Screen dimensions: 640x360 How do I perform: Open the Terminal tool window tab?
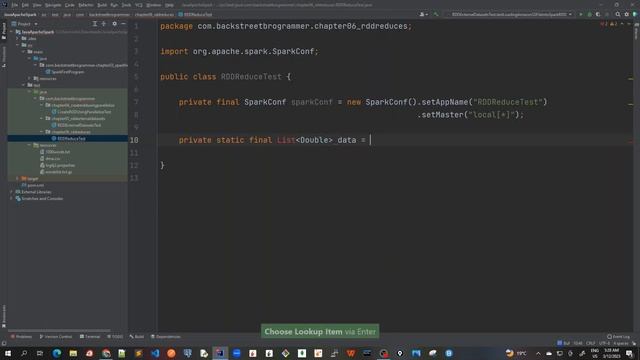click(x=90, y=337)
